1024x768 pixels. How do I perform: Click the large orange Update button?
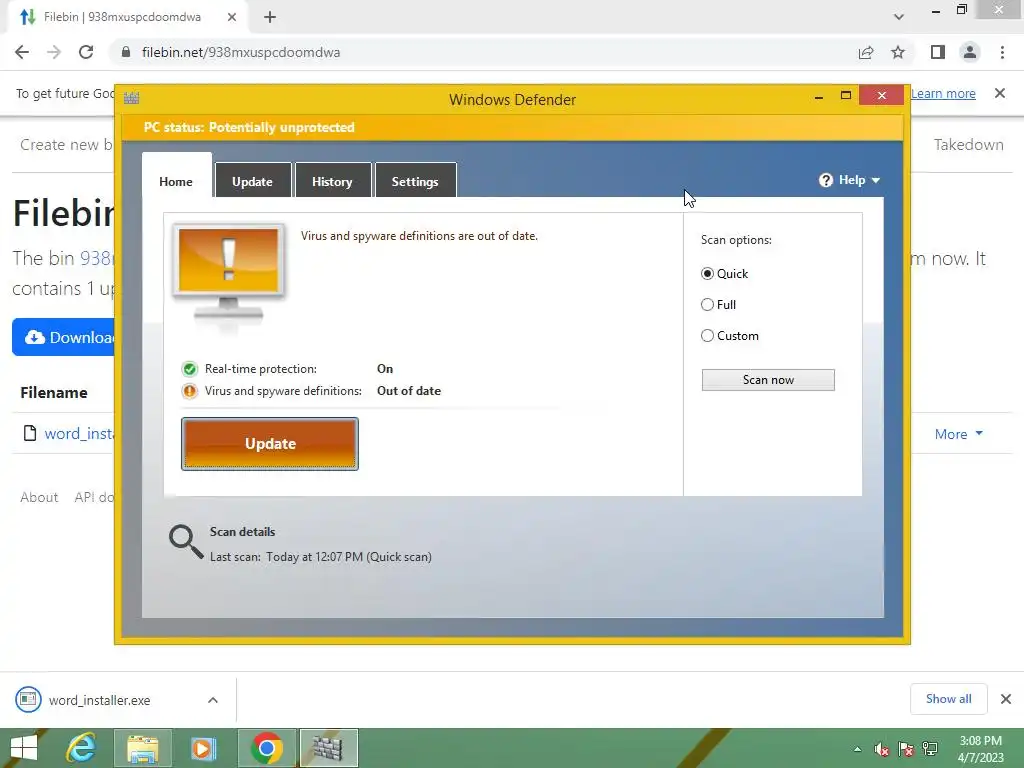(270, 444)
